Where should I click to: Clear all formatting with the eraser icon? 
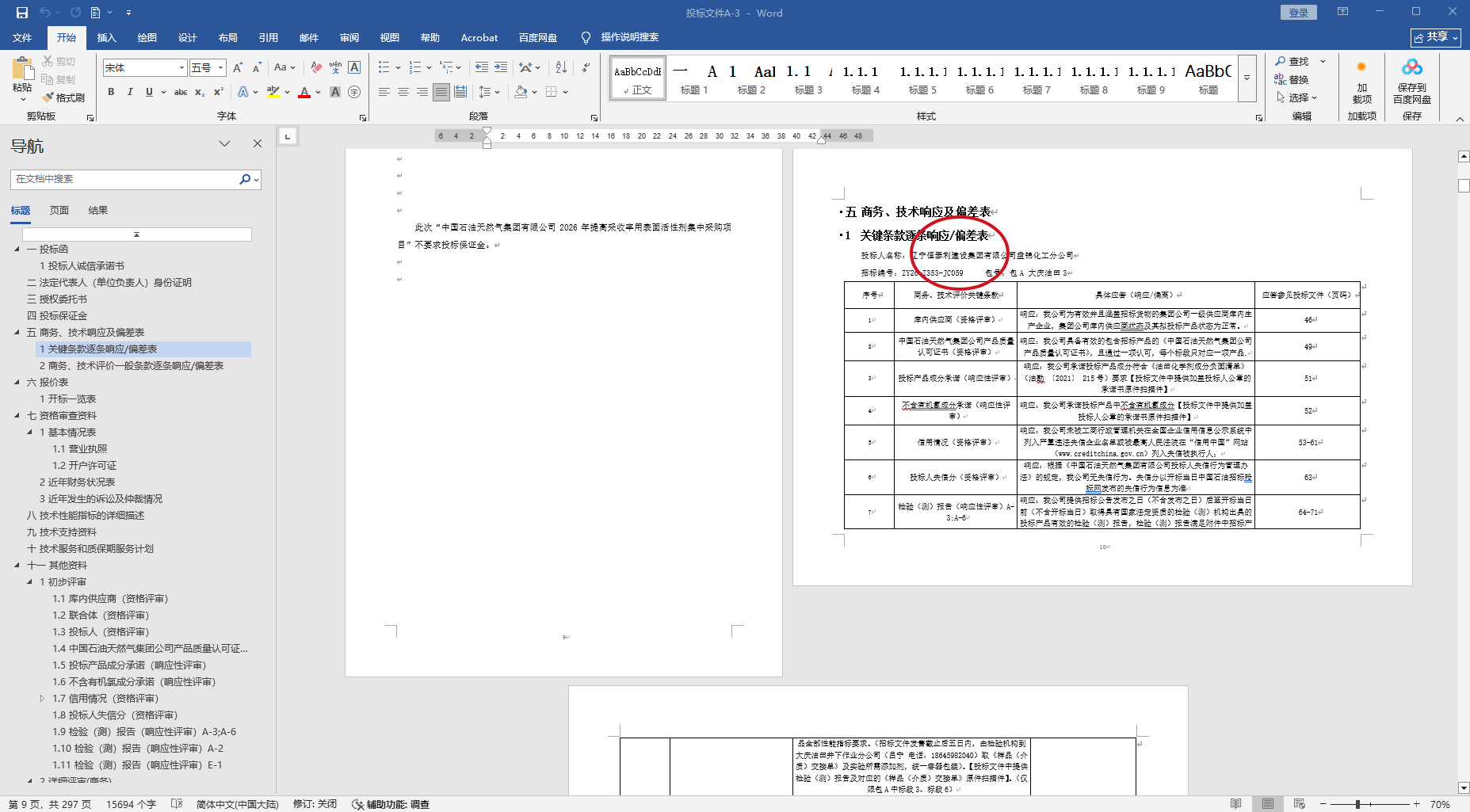point(316,67)
